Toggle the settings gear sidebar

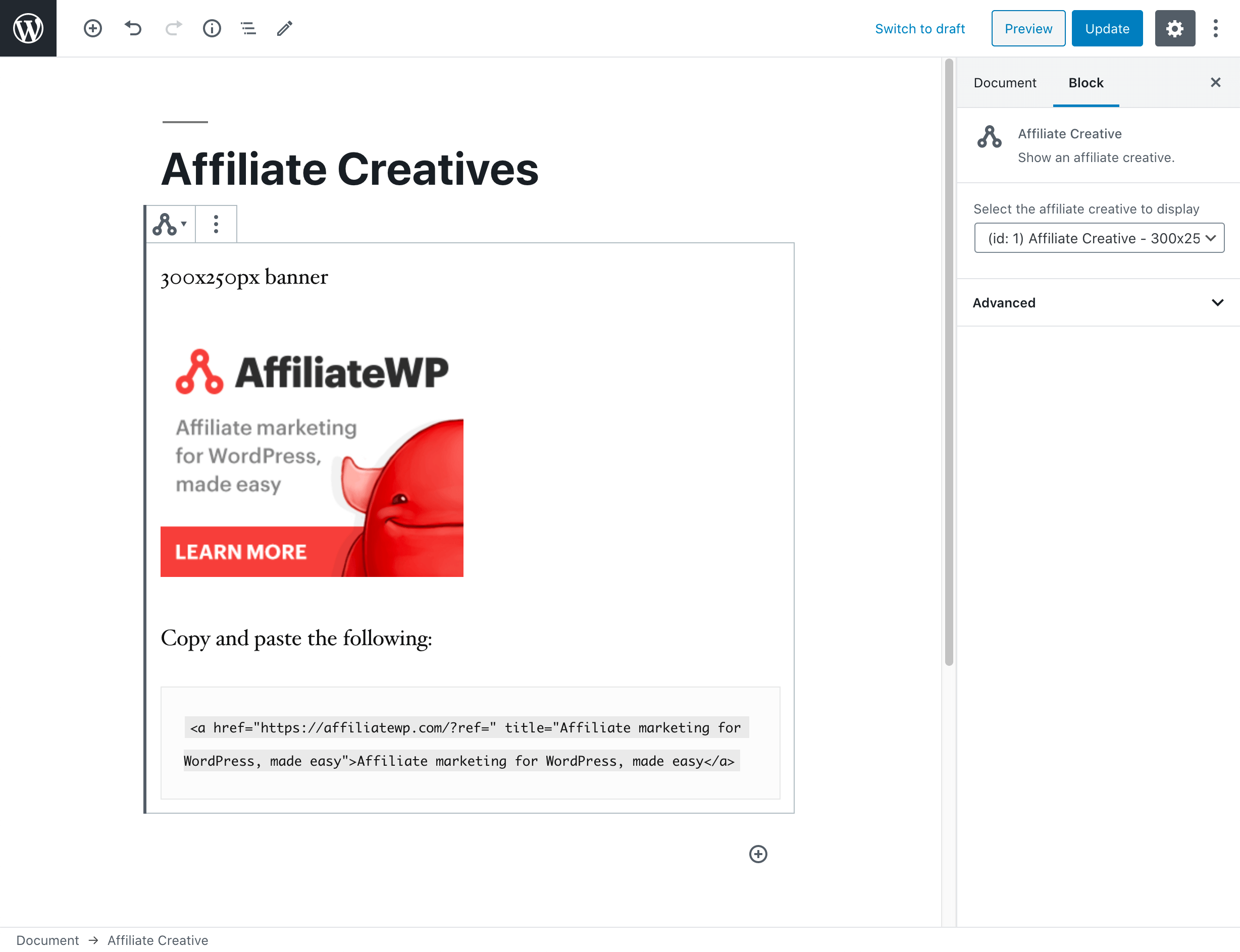tap(1174, 28)
